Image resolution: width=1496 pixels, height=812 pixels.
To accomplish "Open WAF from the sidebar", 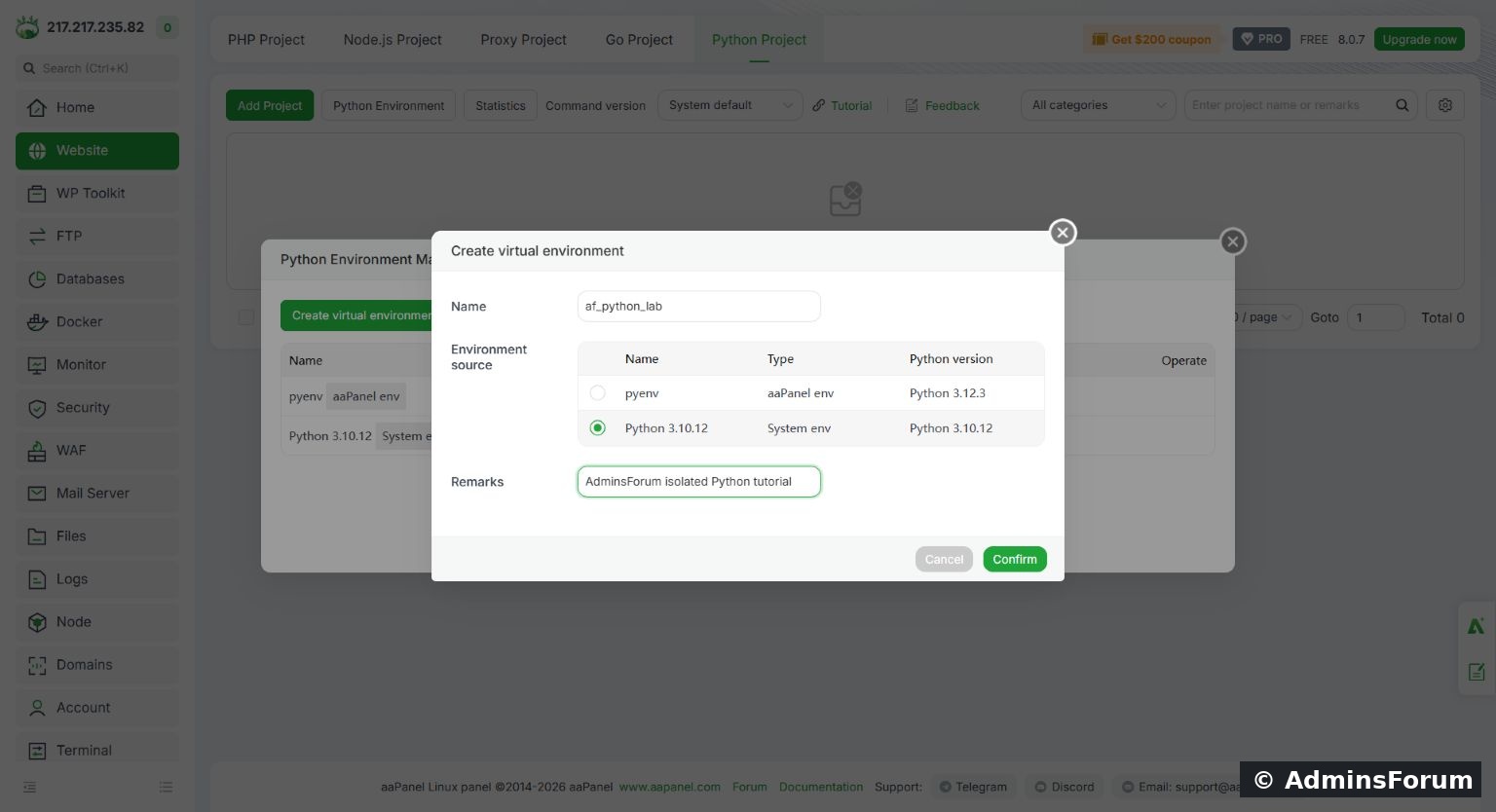I will click(97, 450).
